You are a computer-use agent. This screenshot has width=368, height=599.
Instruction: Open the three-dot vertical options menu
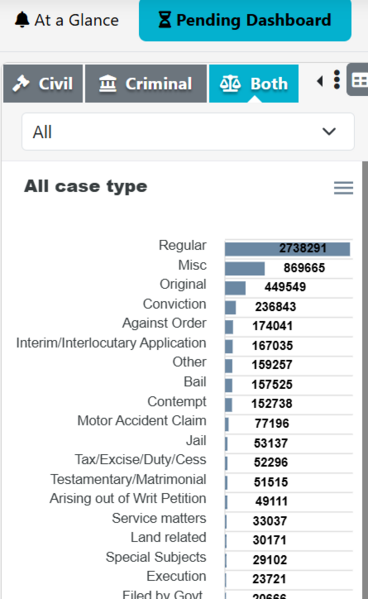337,80
